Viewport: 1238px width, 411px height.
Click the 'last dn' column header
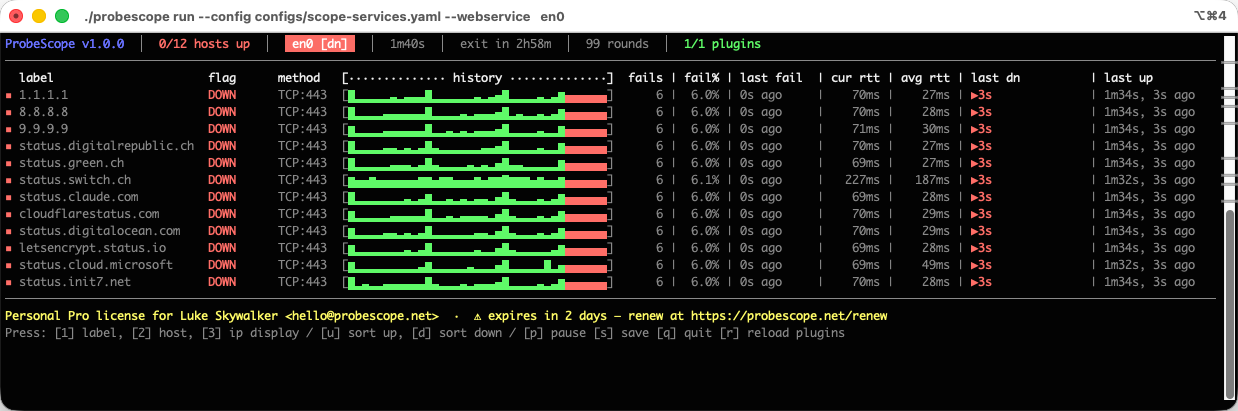(996, 78)
